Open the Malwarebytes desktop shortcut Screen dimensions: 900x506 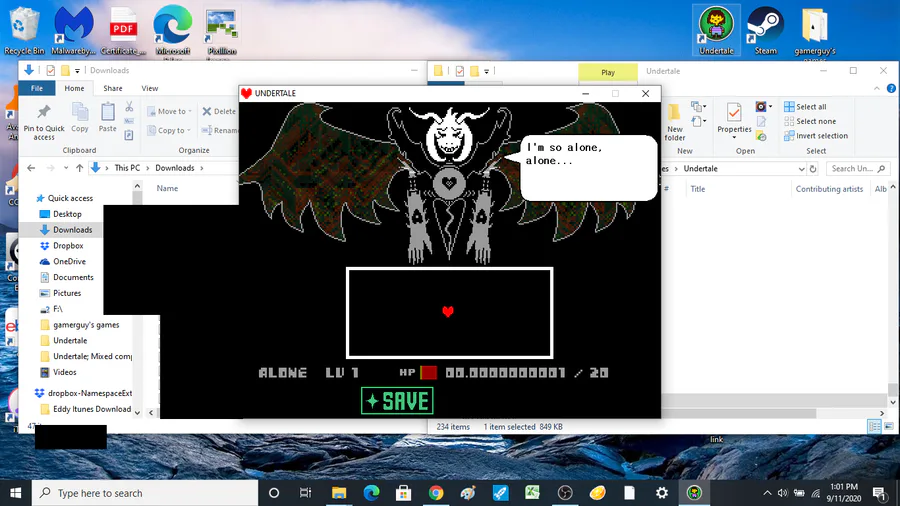point(73,30)
